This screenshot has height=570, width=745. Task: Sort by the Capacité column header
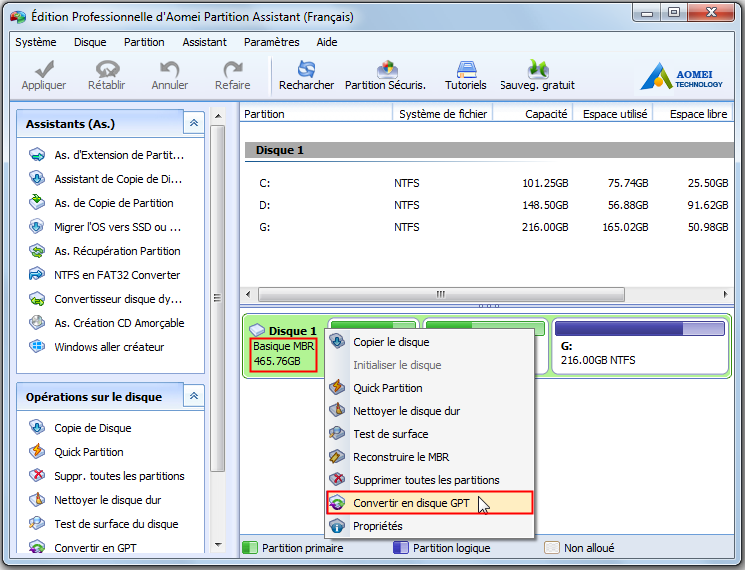[x=533, y=114]
